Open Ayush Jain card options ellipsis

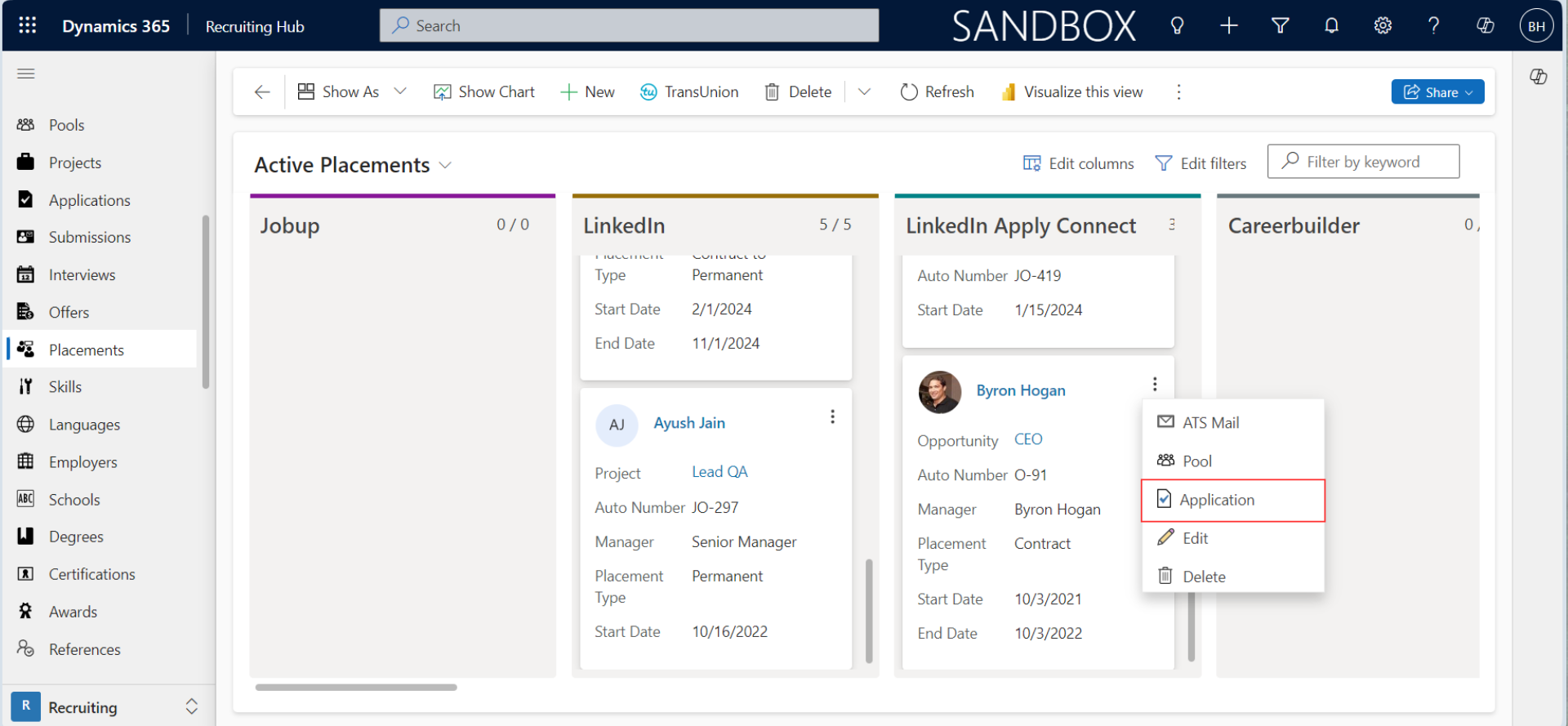click(832, 416)
